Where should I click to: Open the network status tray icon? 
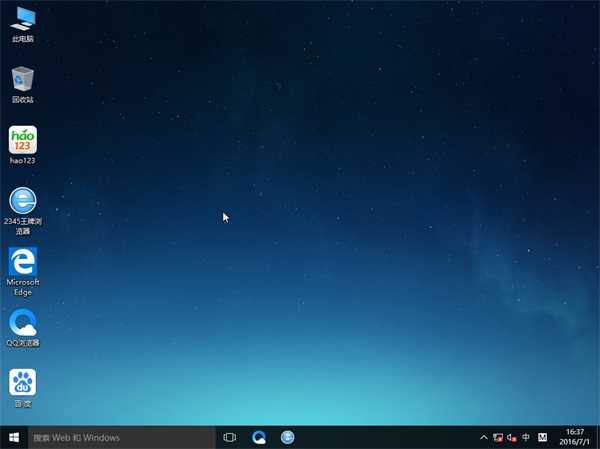click(x=498, y=438)
